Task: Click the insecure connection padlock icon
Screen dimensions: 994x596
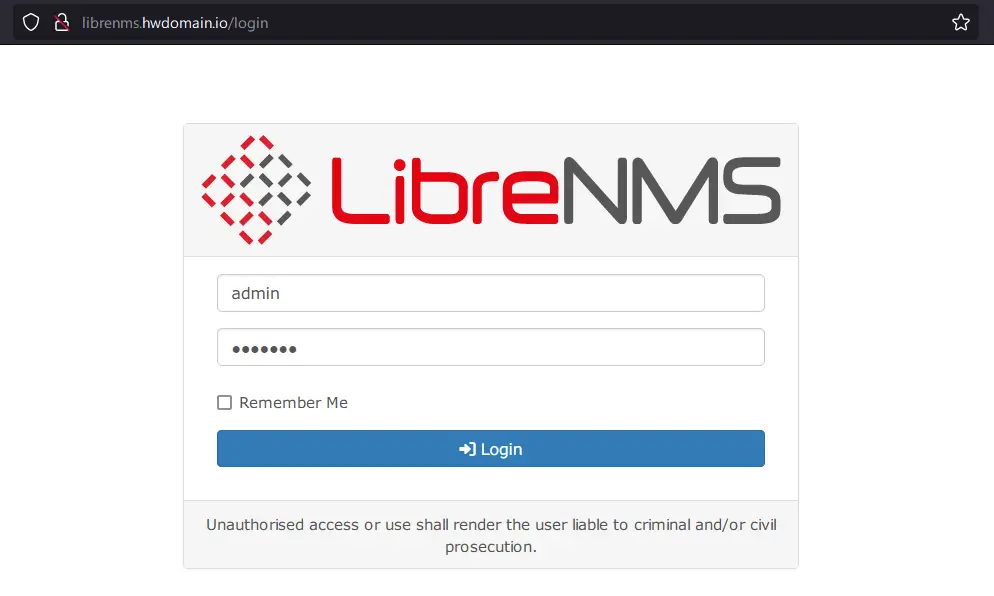Action: click(x=61, y=23)
